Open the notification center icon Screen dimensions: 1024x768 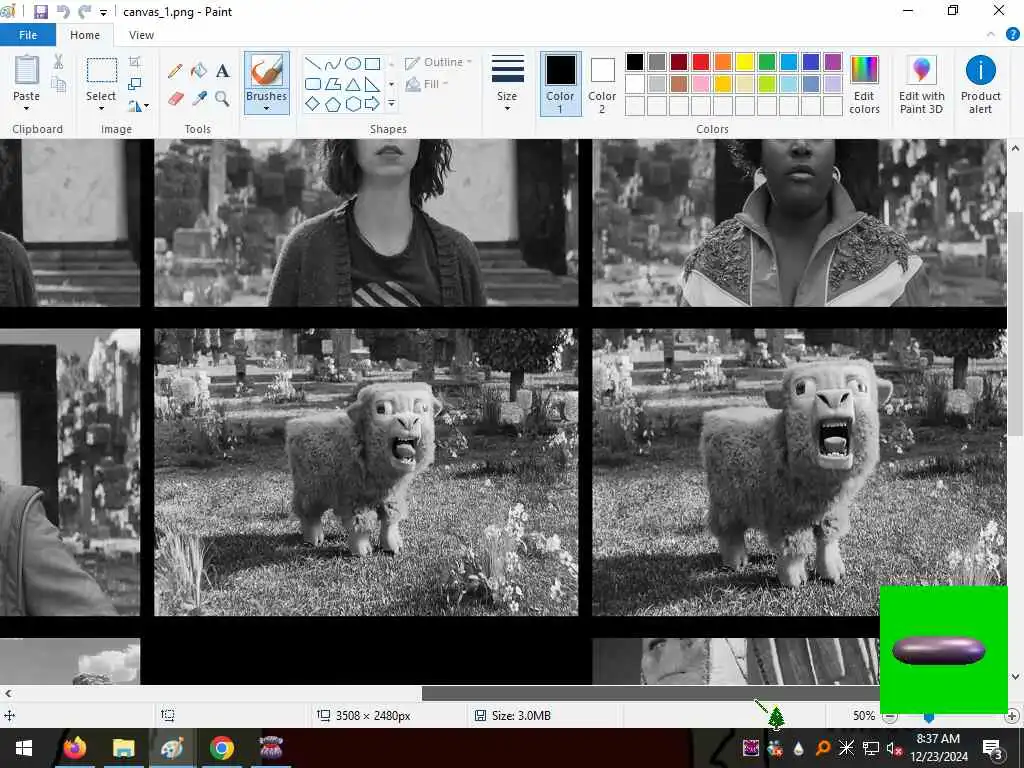tap(993, 748)
